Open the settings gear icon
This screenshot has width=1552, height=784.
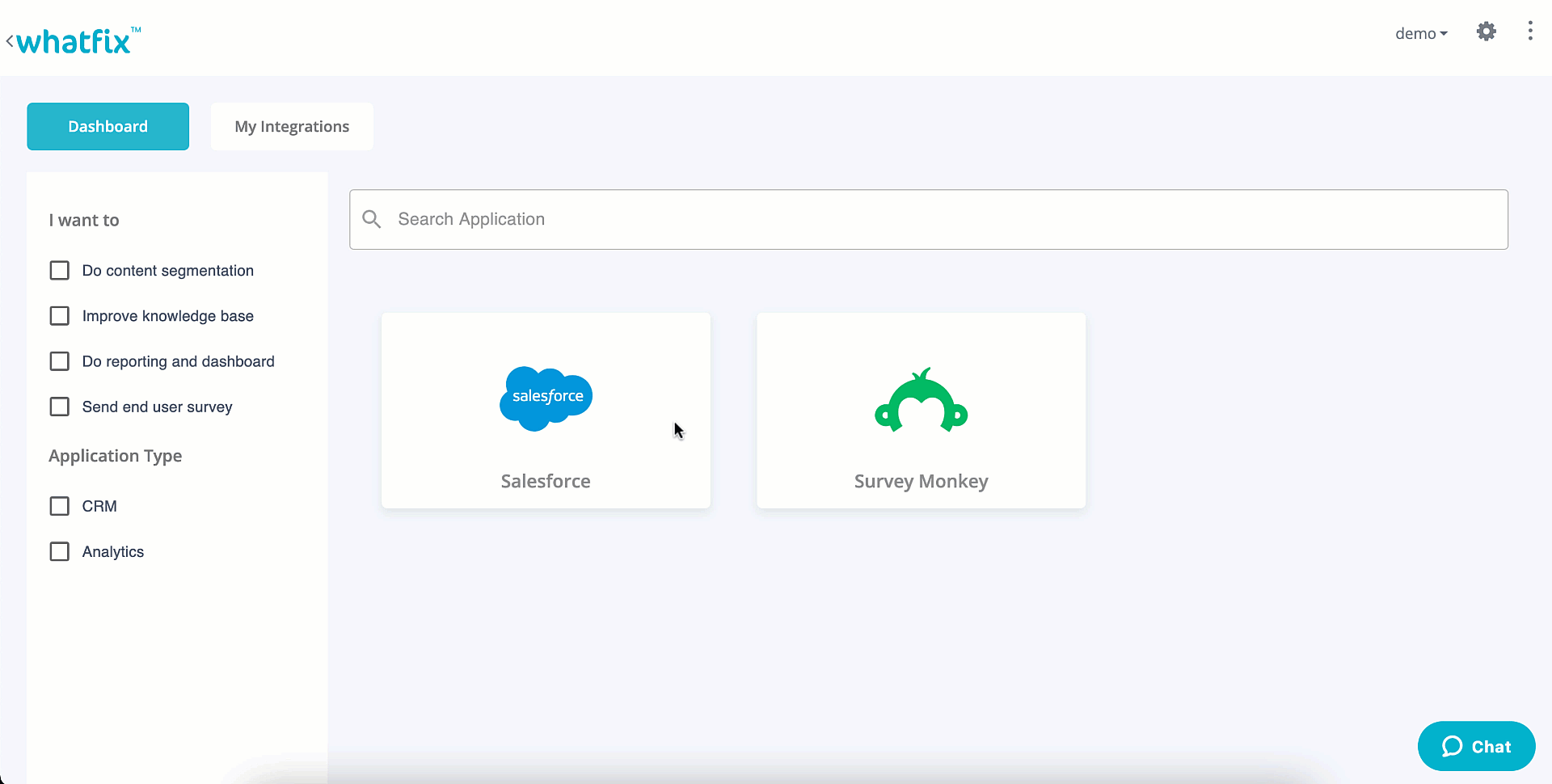click(x=1486, y=32)
